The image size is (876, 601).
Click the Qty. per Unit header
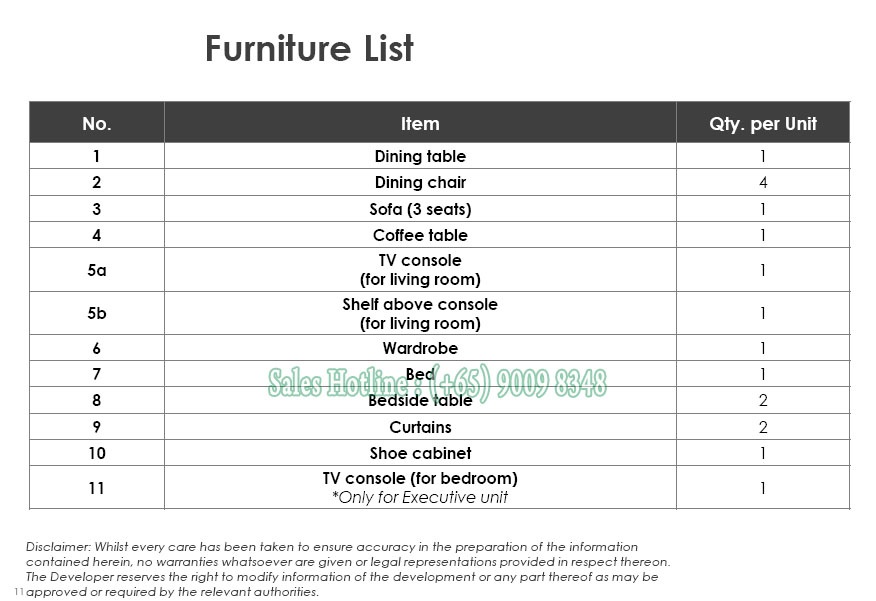tap(763, 124)
